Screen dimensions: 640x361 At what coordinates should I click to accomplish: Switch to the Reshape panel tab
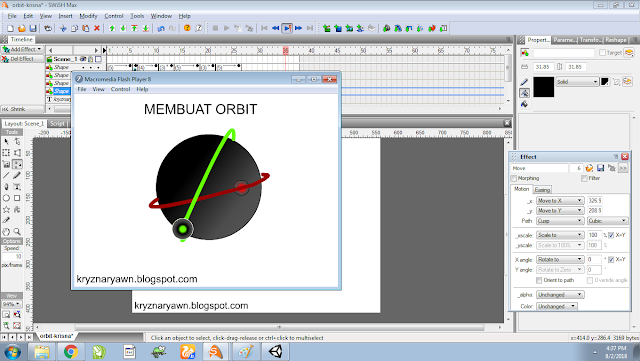[x=616, y=40]
